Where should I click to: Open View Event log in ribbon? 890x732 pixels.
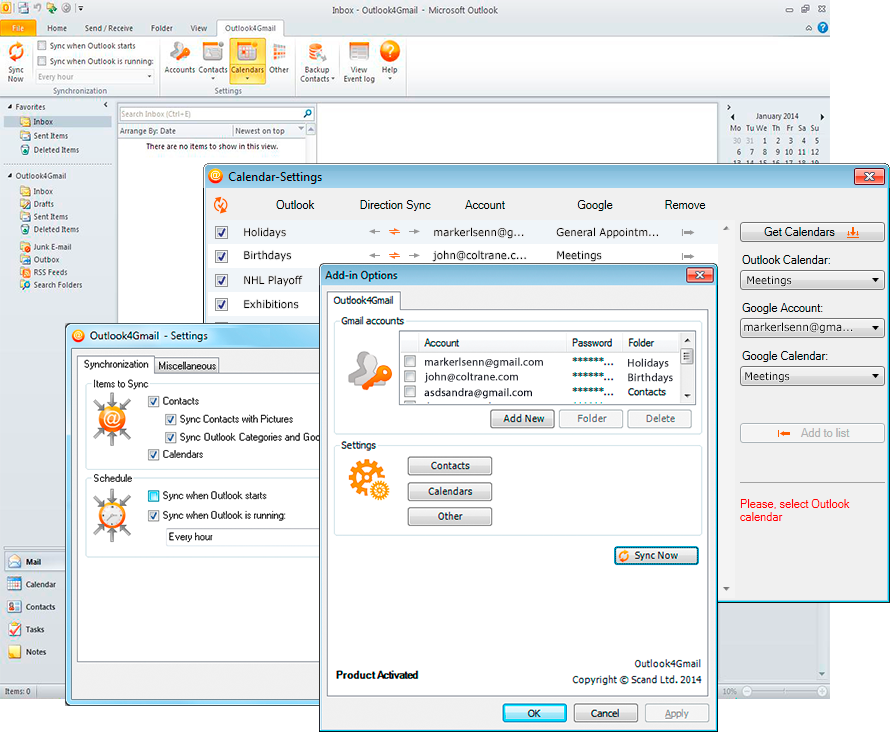pos(359,62)
